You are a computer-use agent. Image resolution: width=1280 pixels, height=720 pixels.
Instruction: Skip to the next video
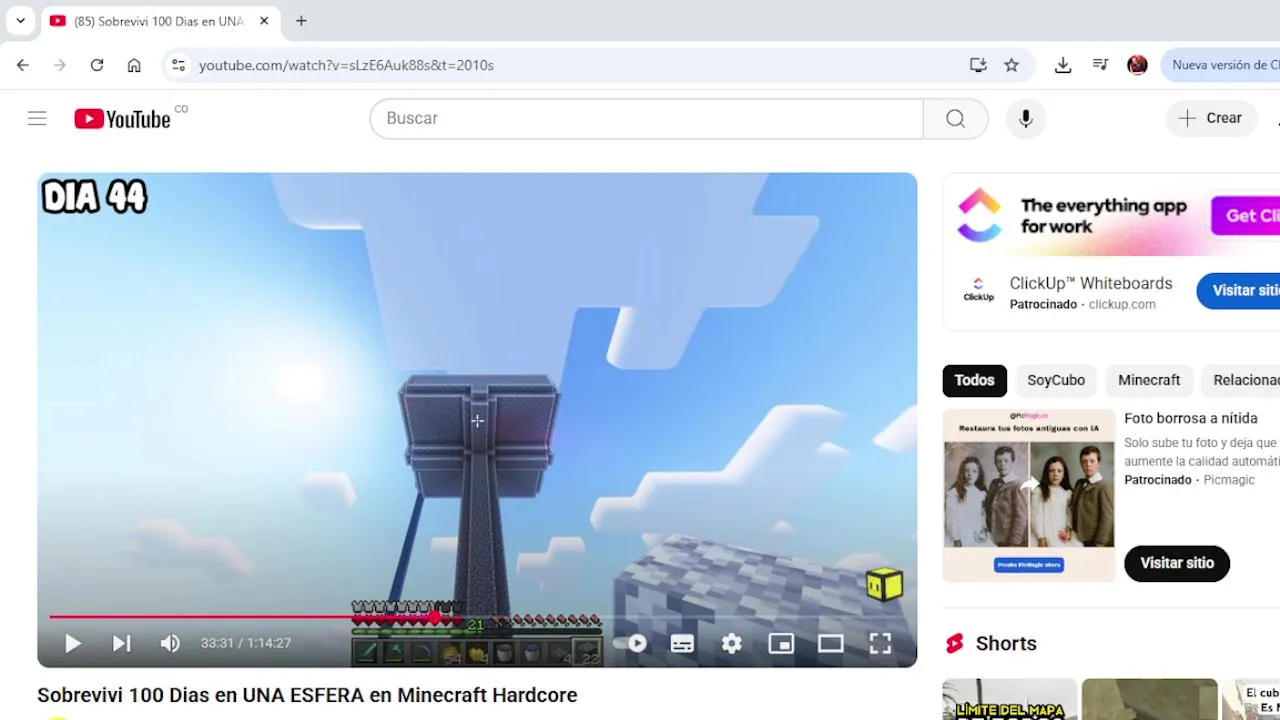point(121,643)
